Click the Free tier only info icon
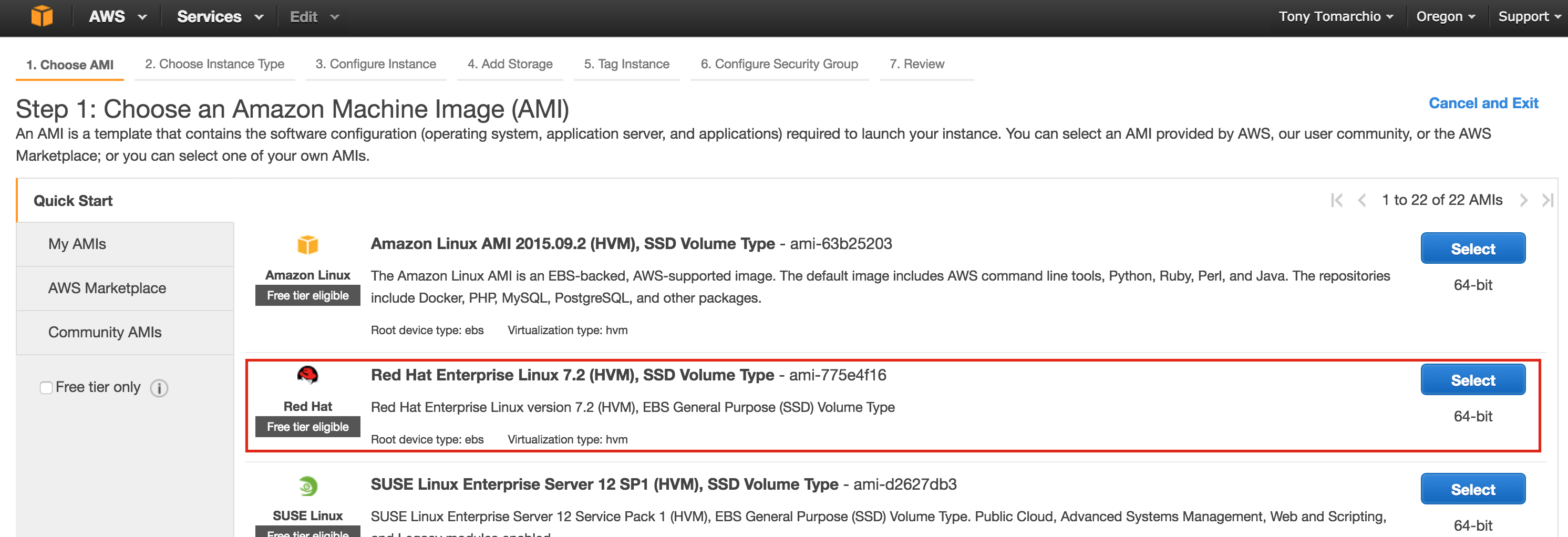Image resolution: width=1568 pixels, height=537 pixels. 159,388
